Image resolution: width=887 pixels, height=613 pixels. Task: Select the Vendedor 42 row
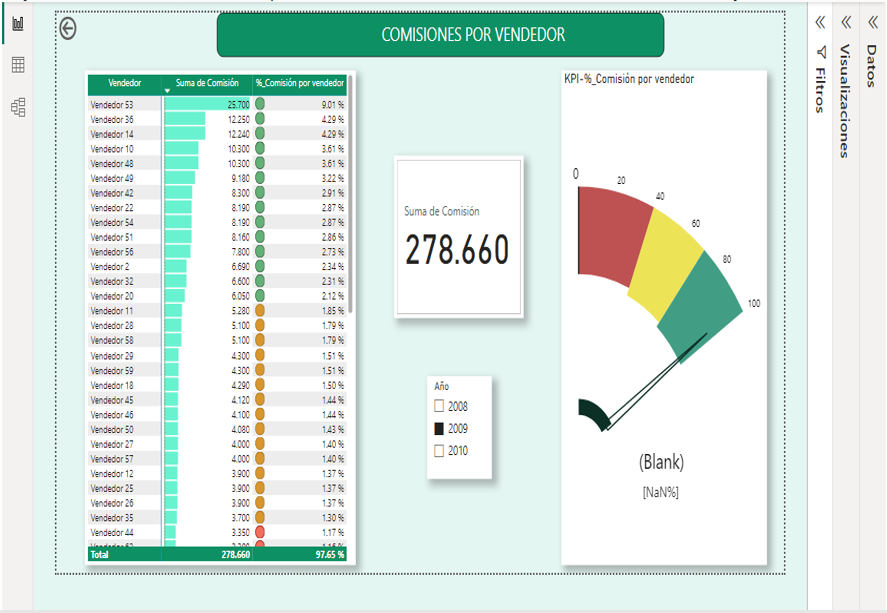pyautogui.click(x=218, y=193)
